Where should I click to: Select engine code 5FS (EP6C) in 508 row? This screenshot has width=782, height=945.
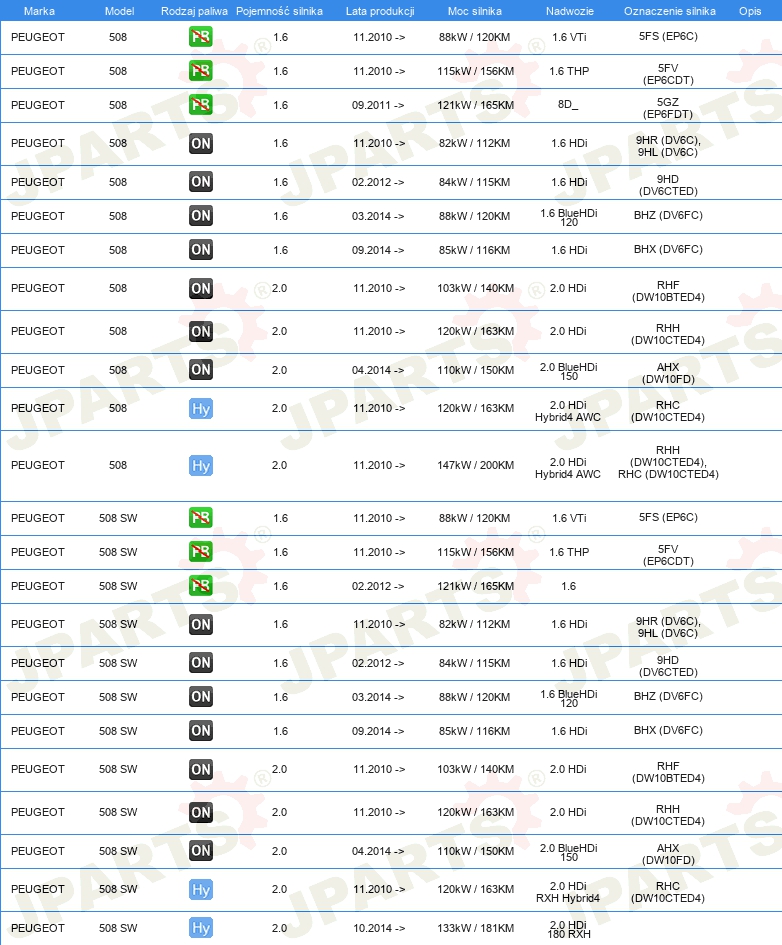668,36
